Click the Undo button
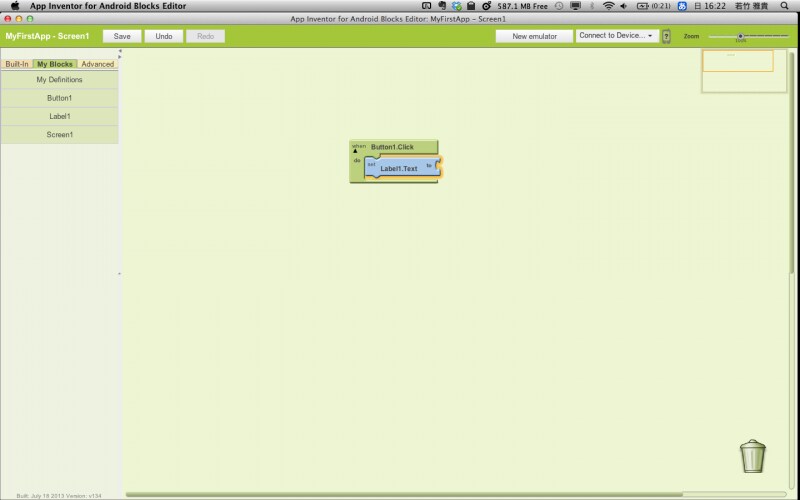Screen dimensions: 800x500 (x=164, y=36)
